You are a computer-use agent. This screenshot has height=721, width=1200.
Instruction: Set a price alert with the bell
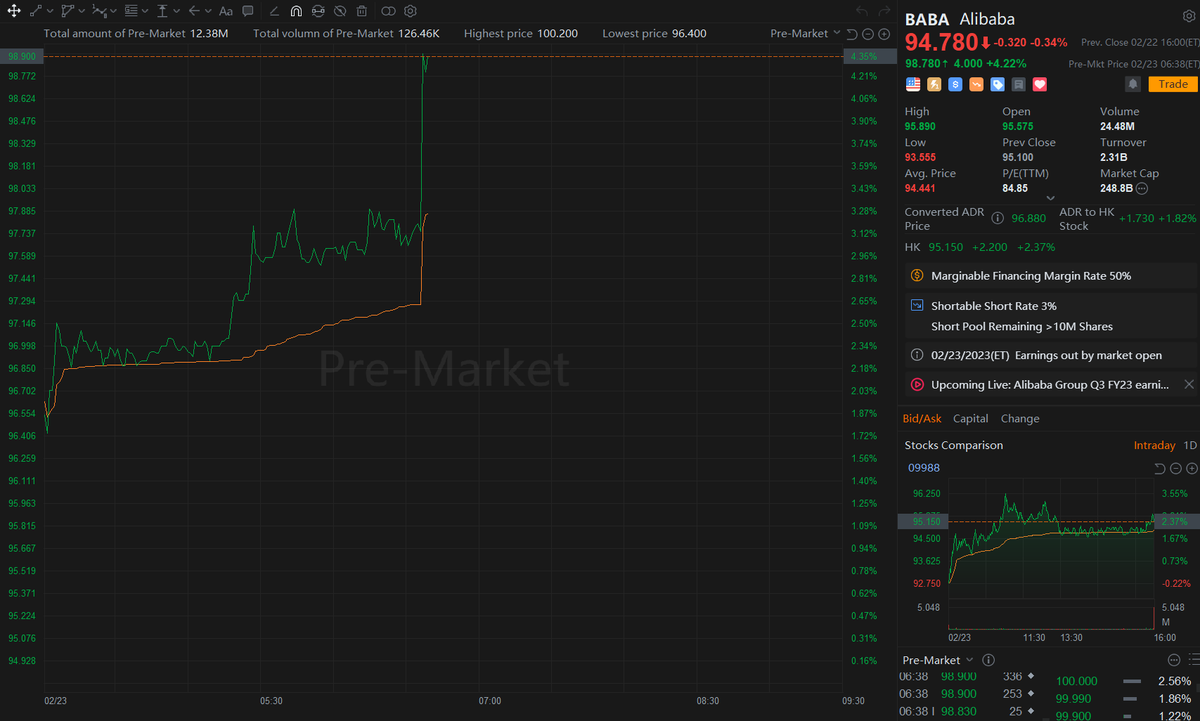(1133, 84)
